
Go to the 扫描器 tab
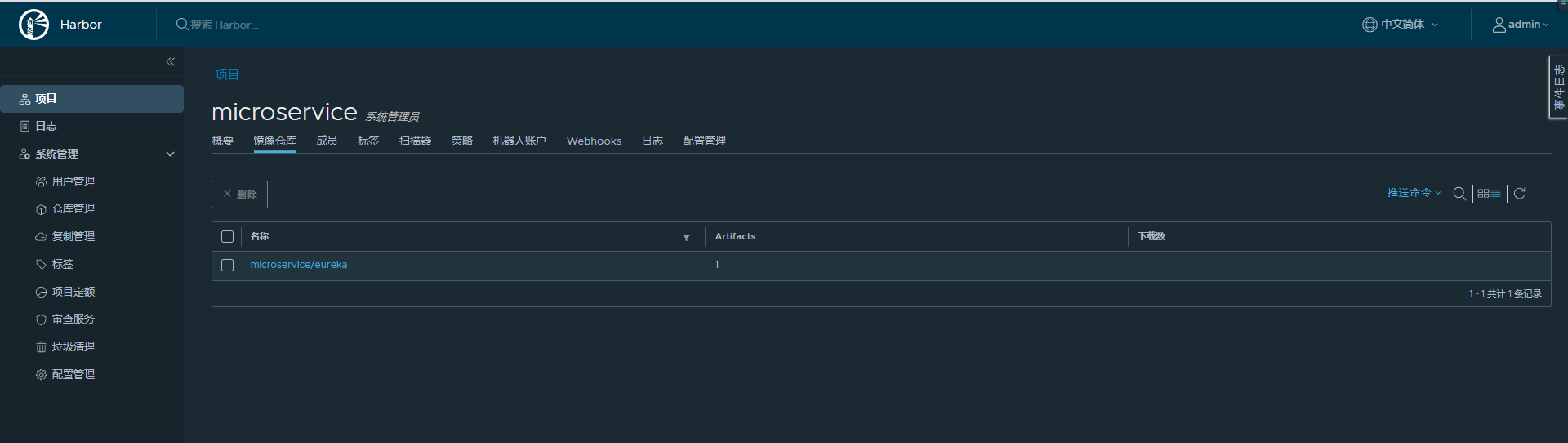click(415, 141)
